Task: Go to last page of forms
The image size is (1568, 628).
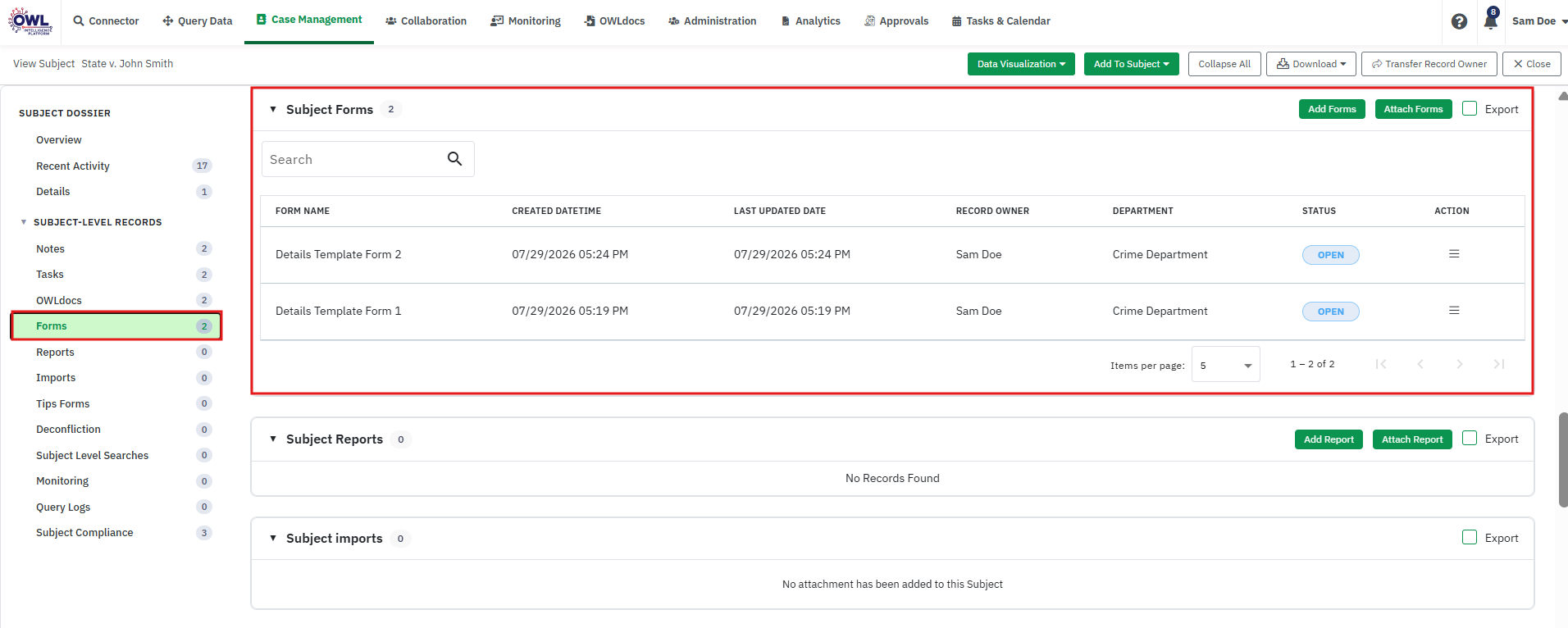Action: (x=1499, y=364)
